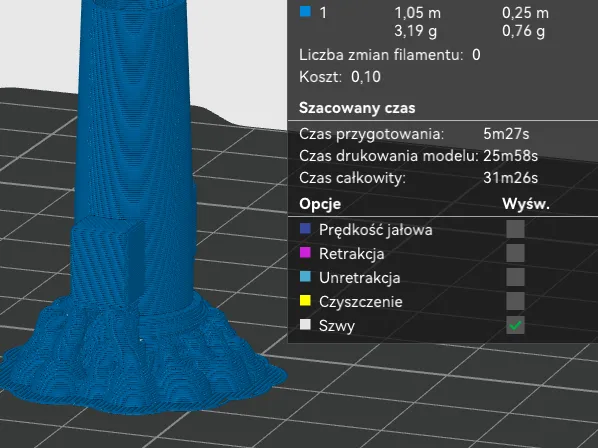The image size is (598, 448).
Task: Click the Czas całkowity time value
Action: click(510, 178)
